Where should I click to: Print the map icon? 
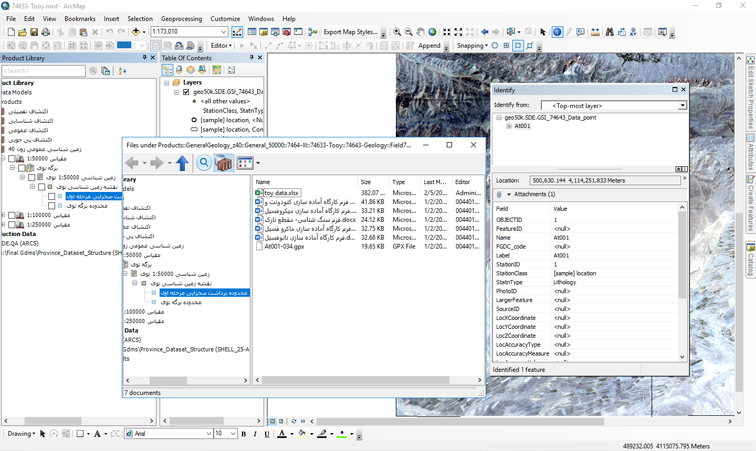(45, 32)
